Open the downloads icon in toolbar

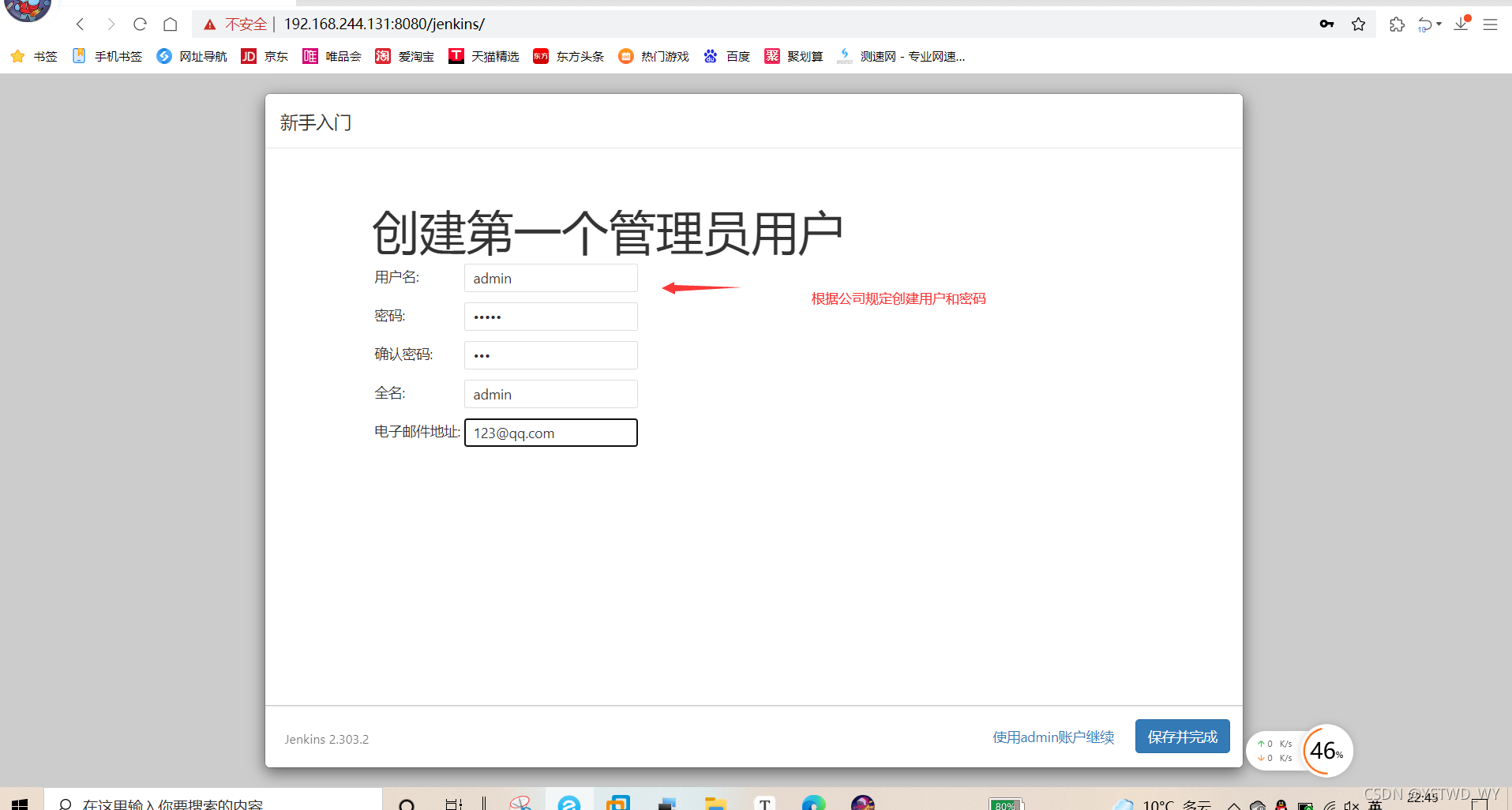[x=1461, y=24]
